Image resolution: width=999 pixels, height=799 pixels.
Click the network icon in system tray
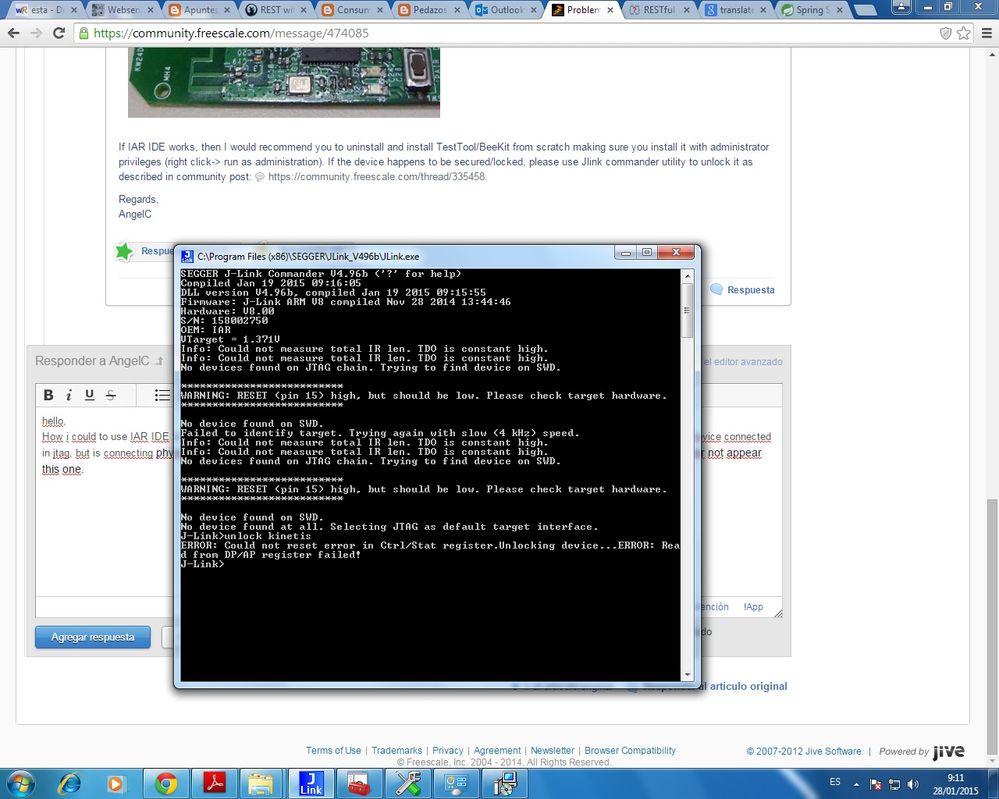895,784
